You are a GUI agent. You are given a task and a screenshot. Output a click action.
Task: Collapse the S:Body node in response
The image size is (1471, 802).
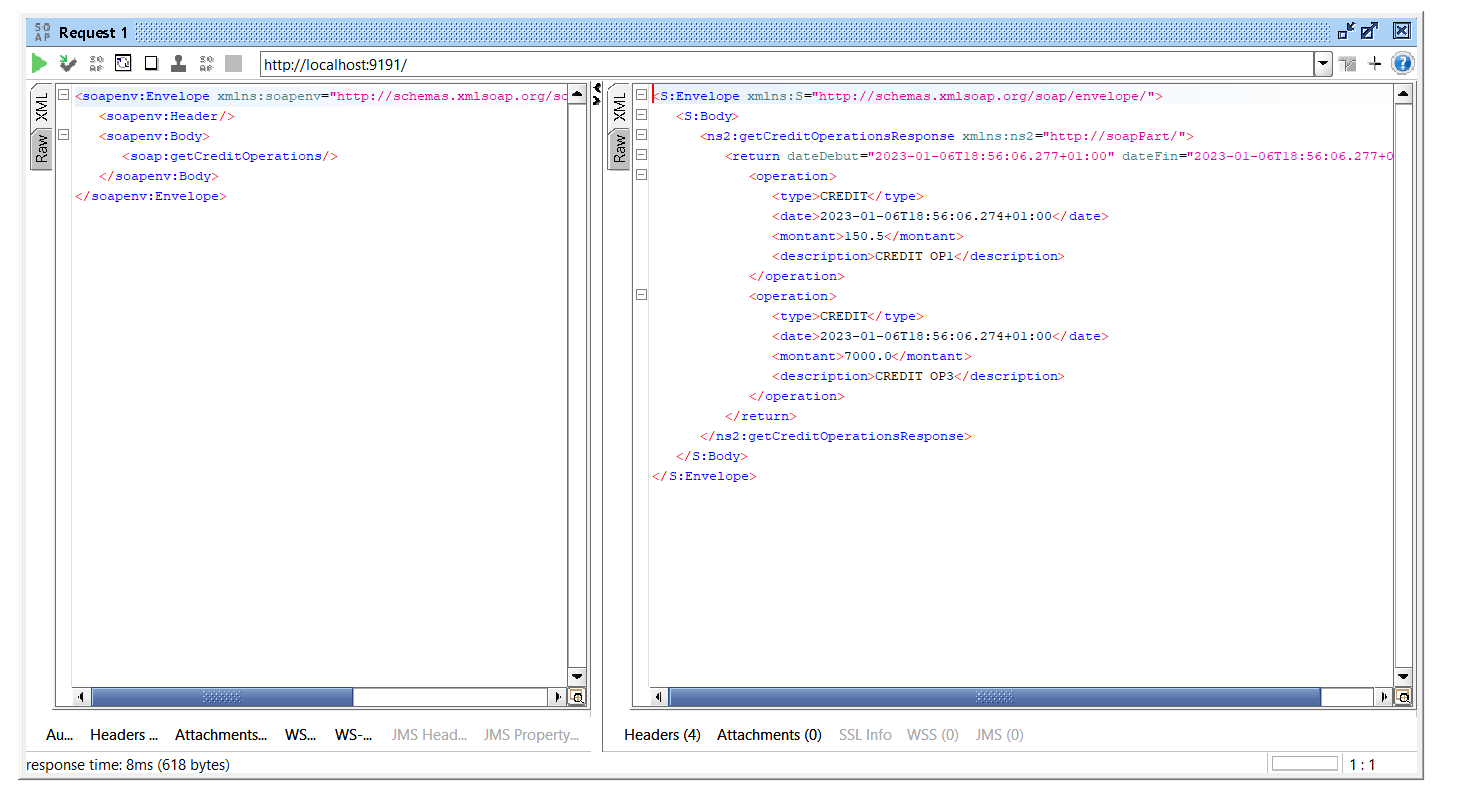pos(641,116)
